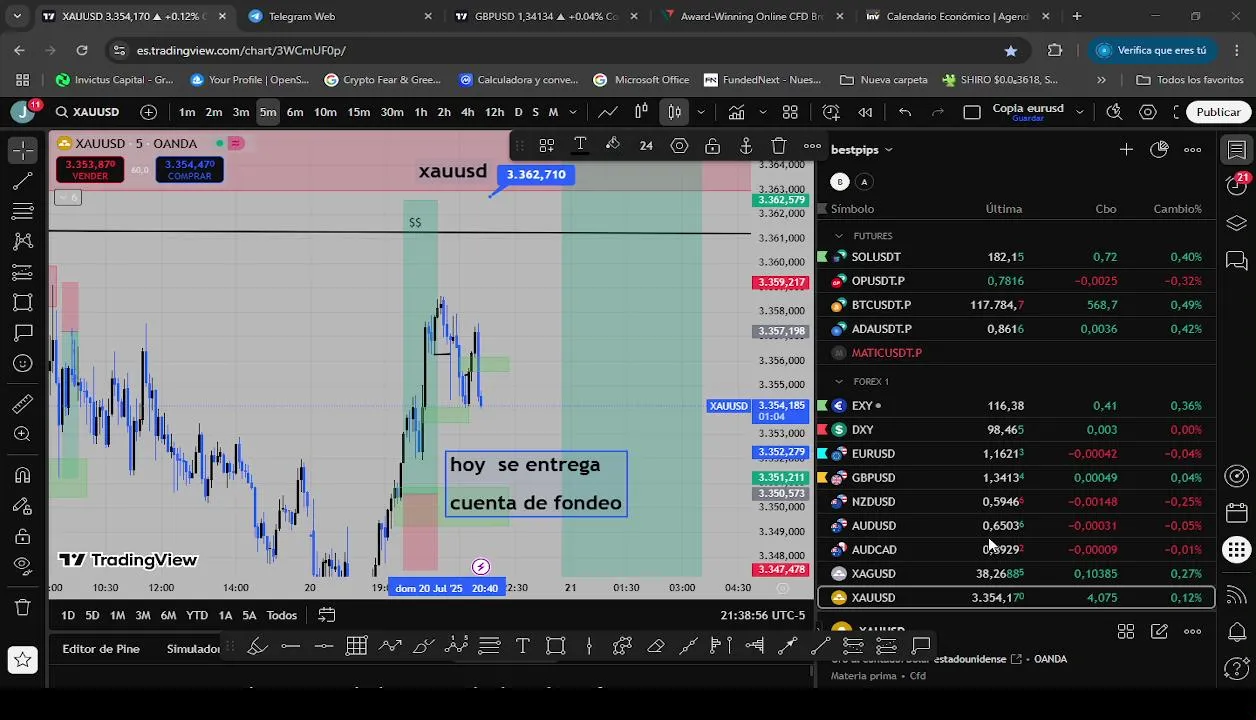Screen dimensions: 1256x720
Task: Select the trend line drawing tool
Action: [x=23, y=181]
